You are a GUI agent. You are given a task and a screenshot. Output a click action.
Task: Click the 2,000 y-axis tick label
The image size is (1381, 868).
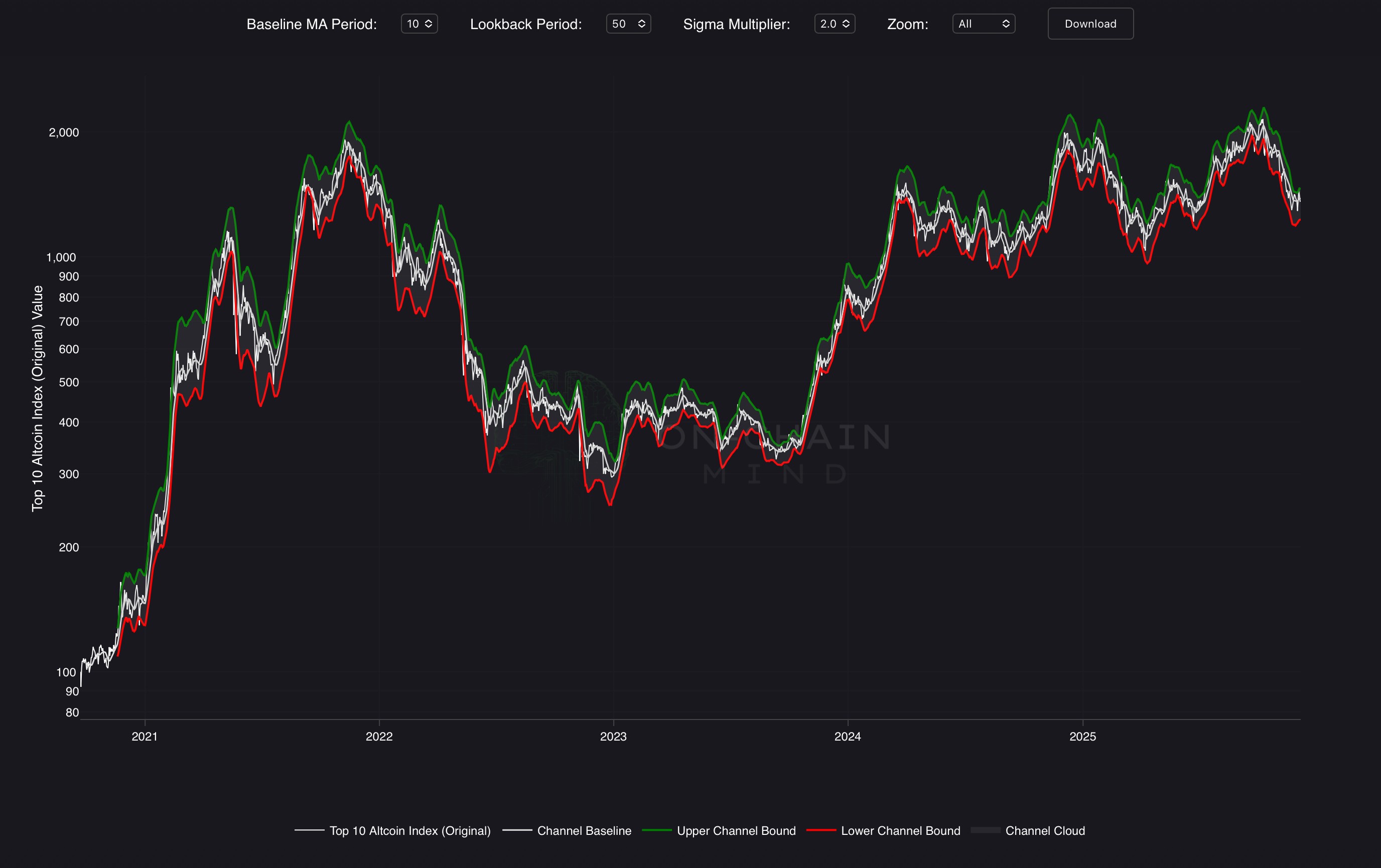[x=64, y=132]
